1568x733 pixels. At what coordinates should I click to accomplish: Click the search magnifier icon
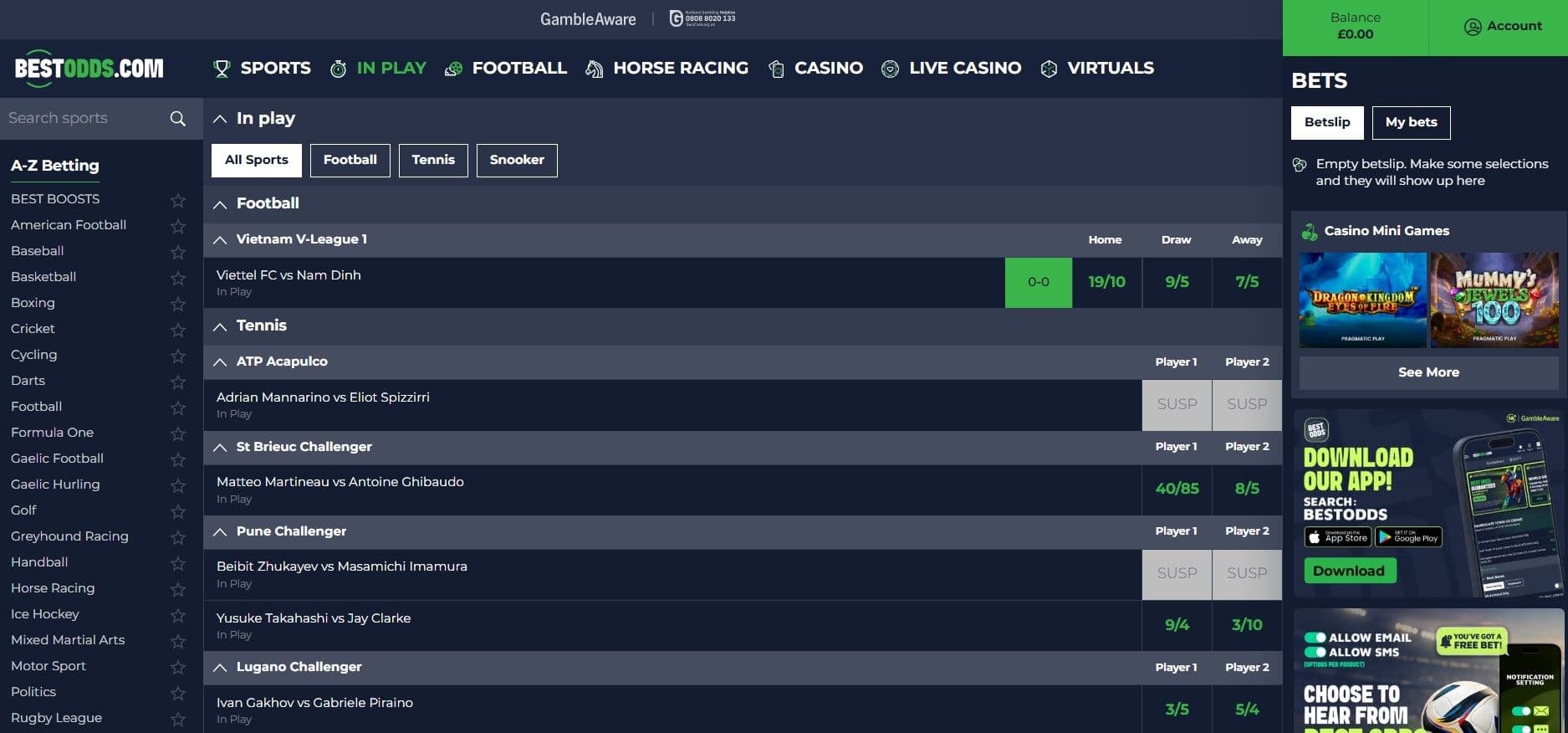(178, 119)
